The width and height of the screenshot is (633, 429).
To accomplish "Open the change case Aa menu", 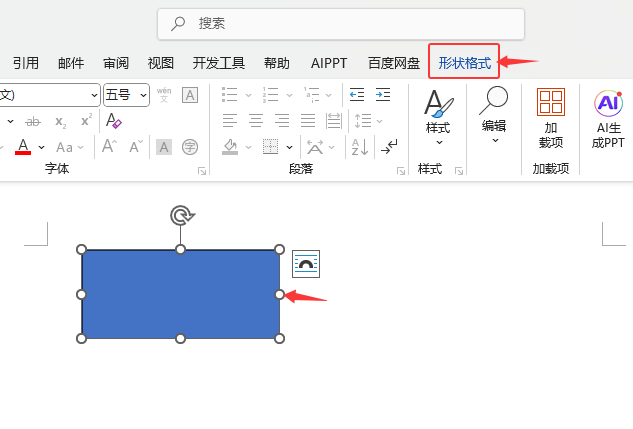I will pos(70,147).
